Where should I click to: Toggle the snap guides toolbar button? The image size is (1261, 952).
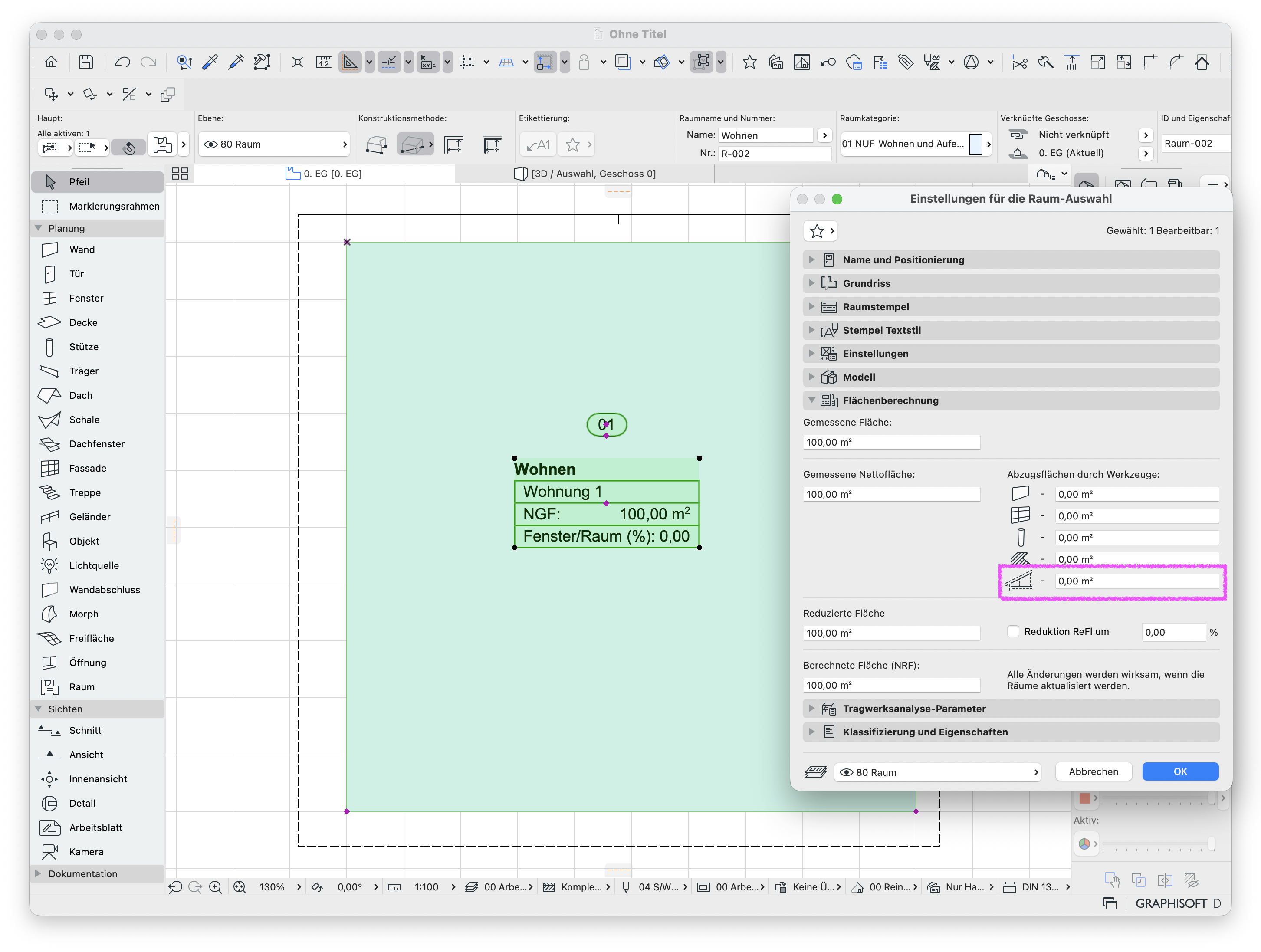tap(389, 62)
